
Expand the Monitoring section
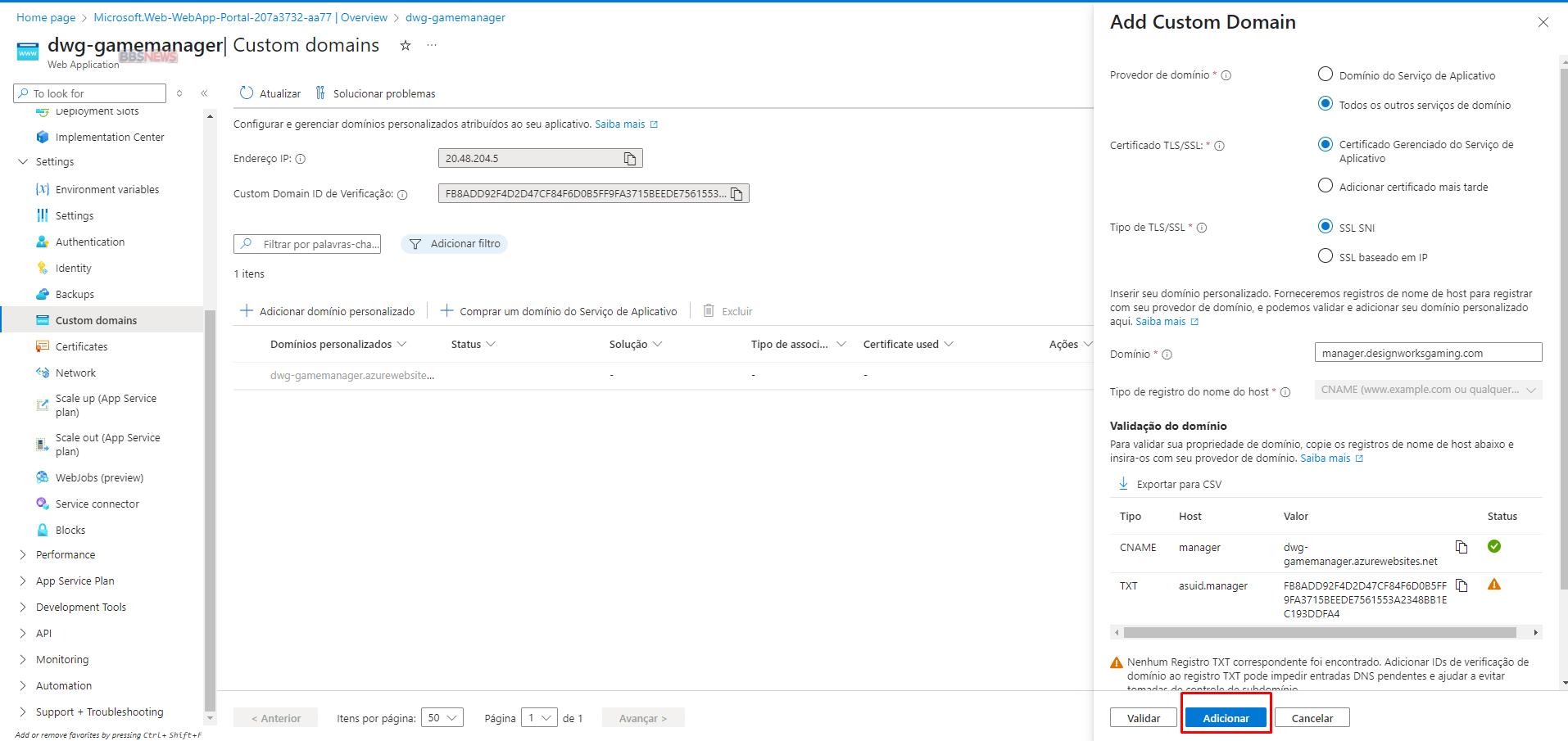point(23,659)
